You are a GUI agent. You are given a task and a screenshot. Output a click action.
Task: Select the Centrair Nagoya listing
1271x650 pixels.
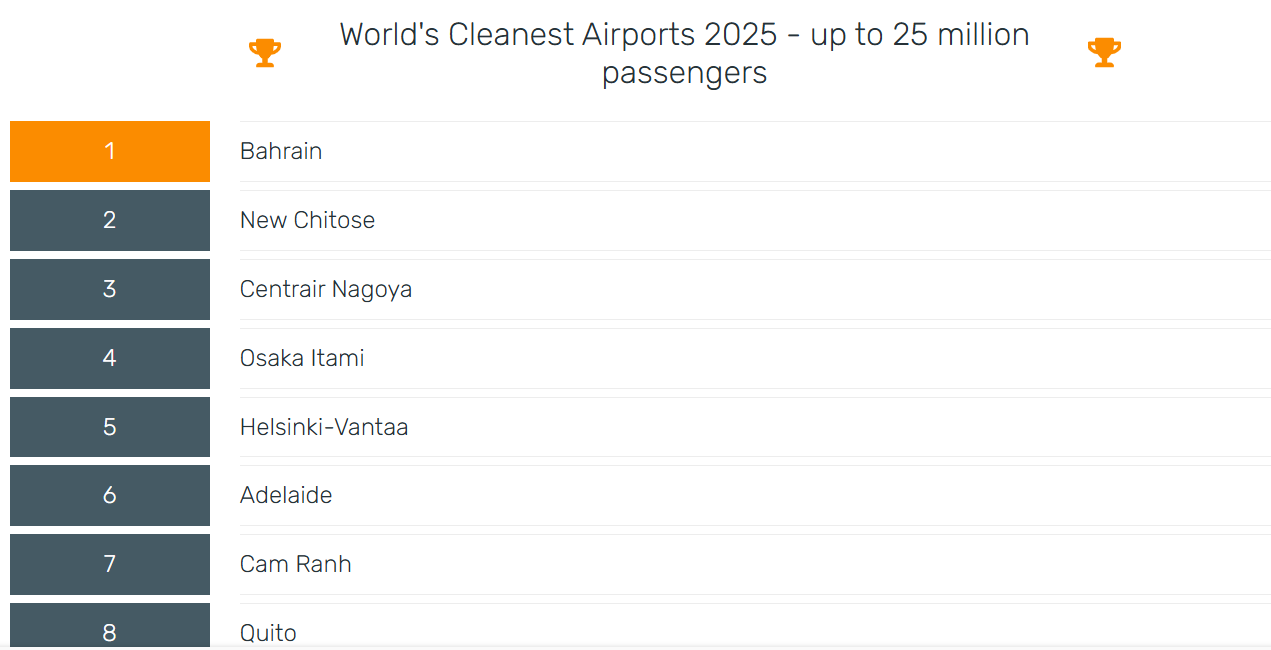click(x=326, y=289)
